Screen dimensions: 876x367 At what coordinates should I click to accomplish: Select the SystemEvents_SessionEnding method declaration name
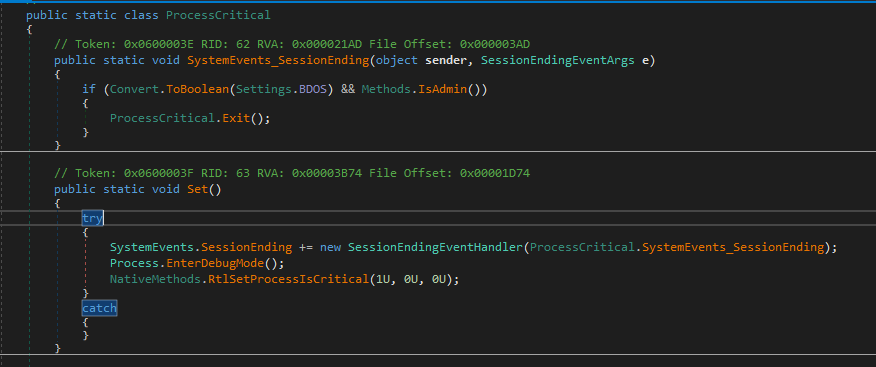(x=278, y=60)
